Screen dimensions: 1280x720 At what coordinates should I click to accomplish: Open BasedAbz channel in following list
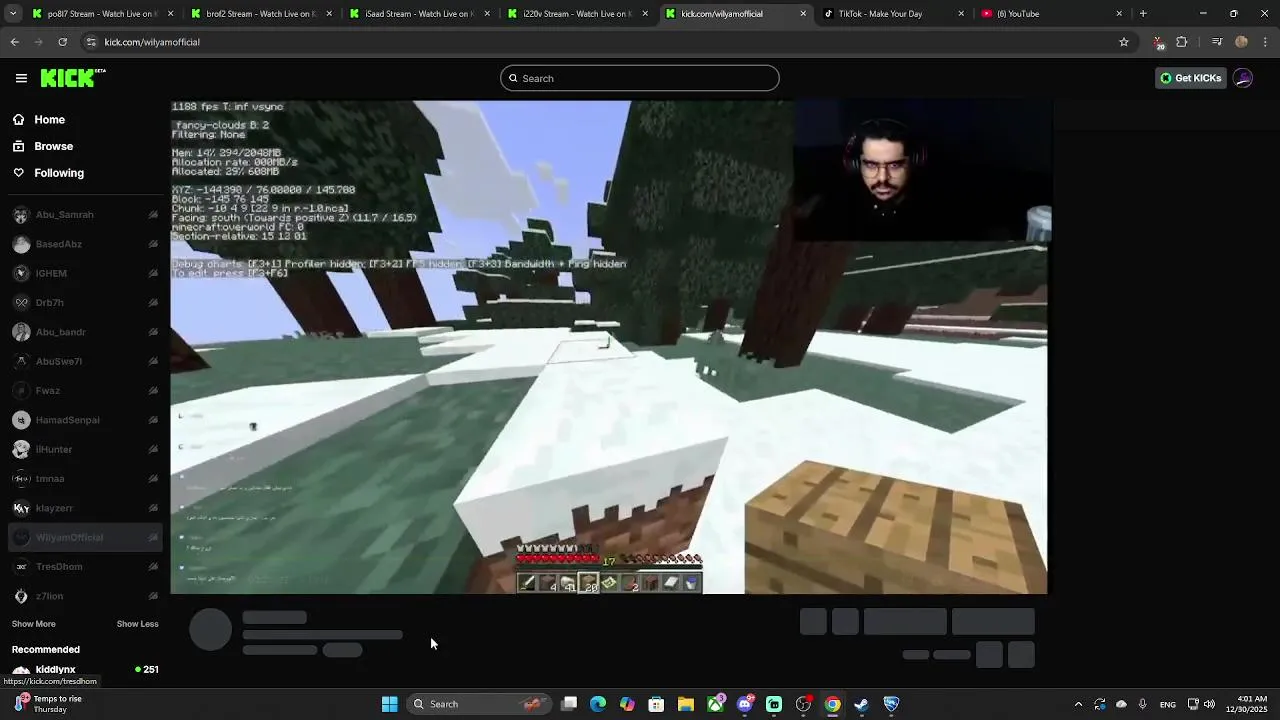(85, 244)
